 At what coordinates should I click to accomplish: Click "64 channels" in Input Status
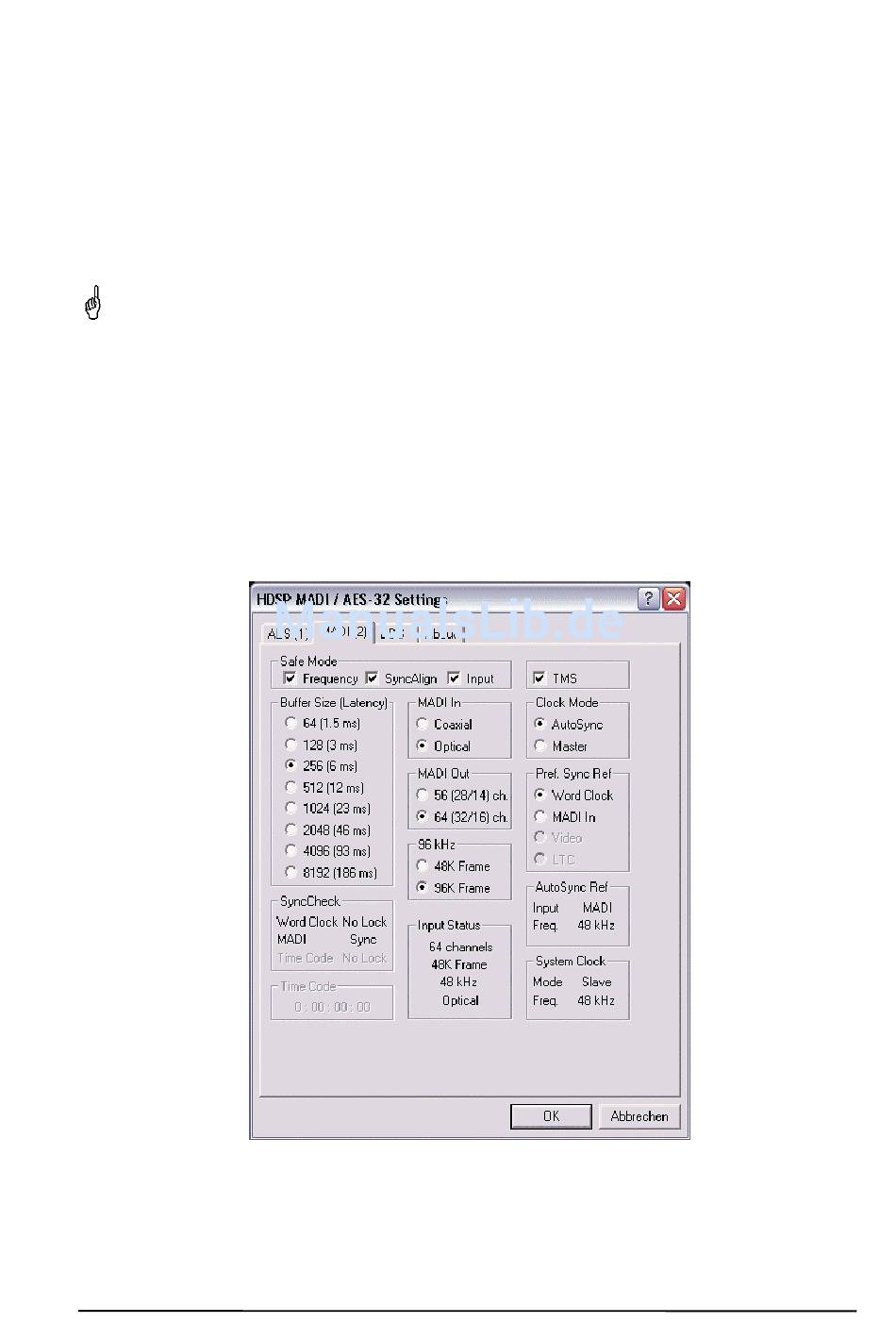[x=460, y=946]
